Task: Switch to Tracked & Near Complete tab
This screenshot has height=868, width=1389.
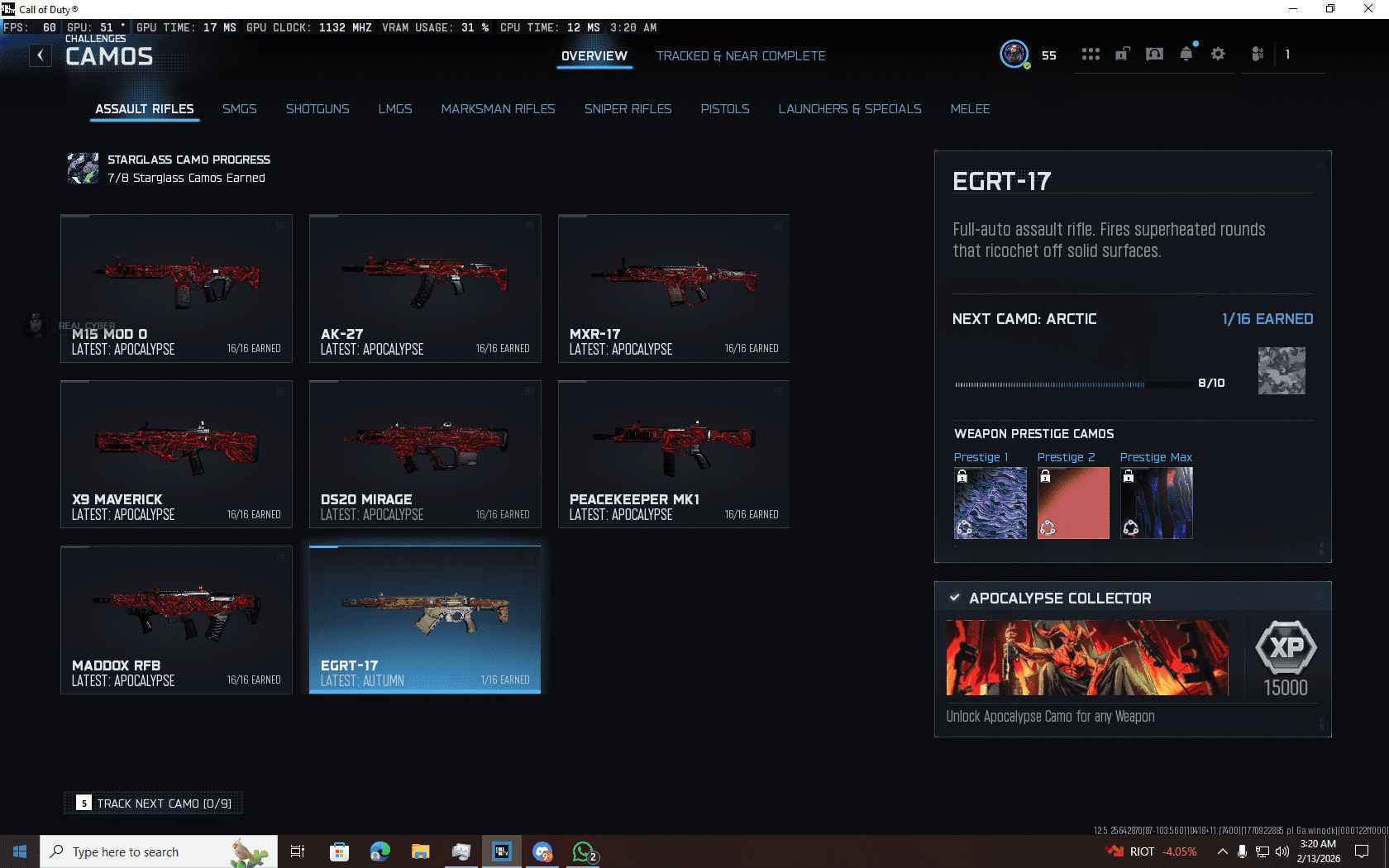Action: (741, 55)
